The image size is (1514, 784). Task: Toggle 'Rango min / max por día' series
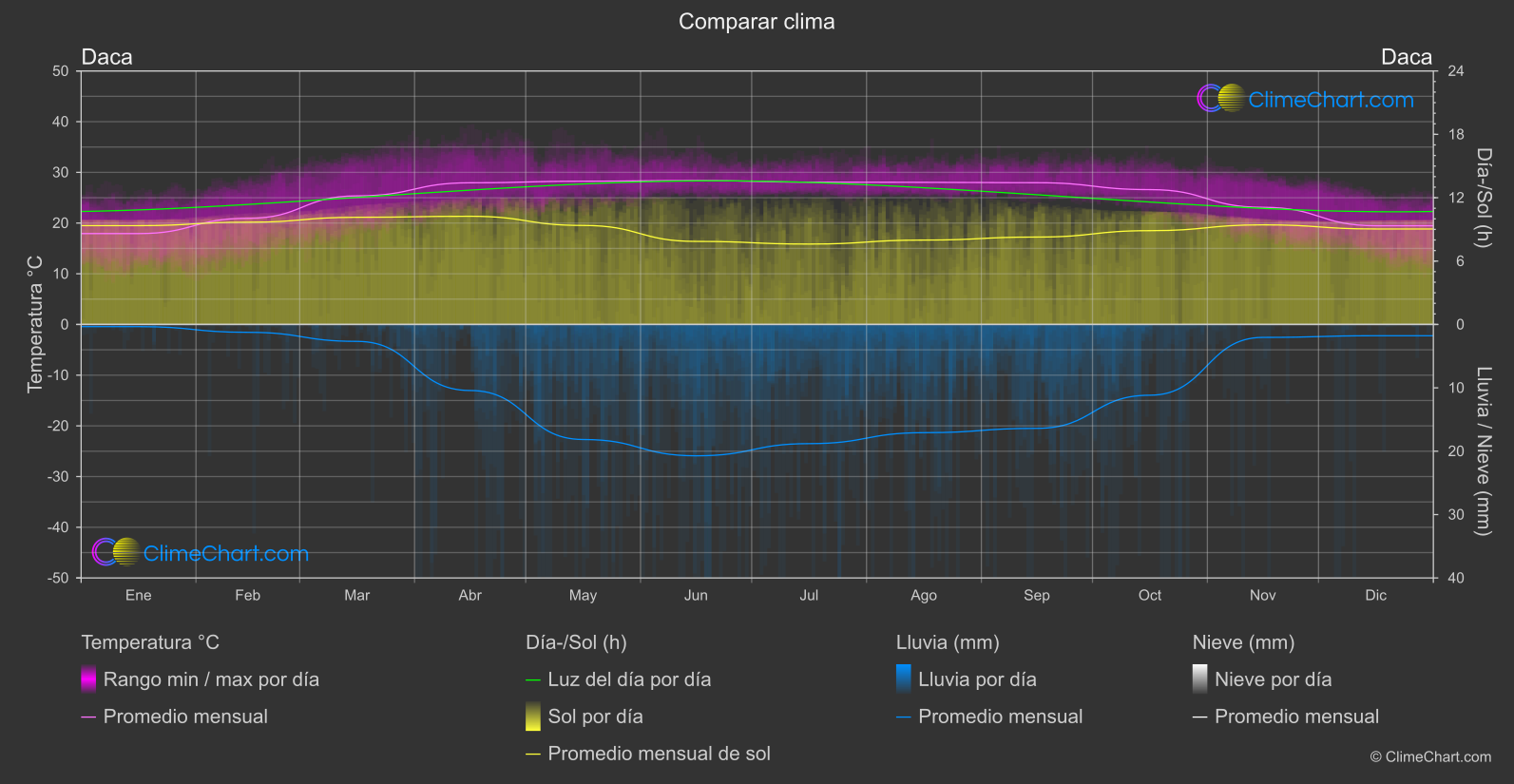[211, 679]
